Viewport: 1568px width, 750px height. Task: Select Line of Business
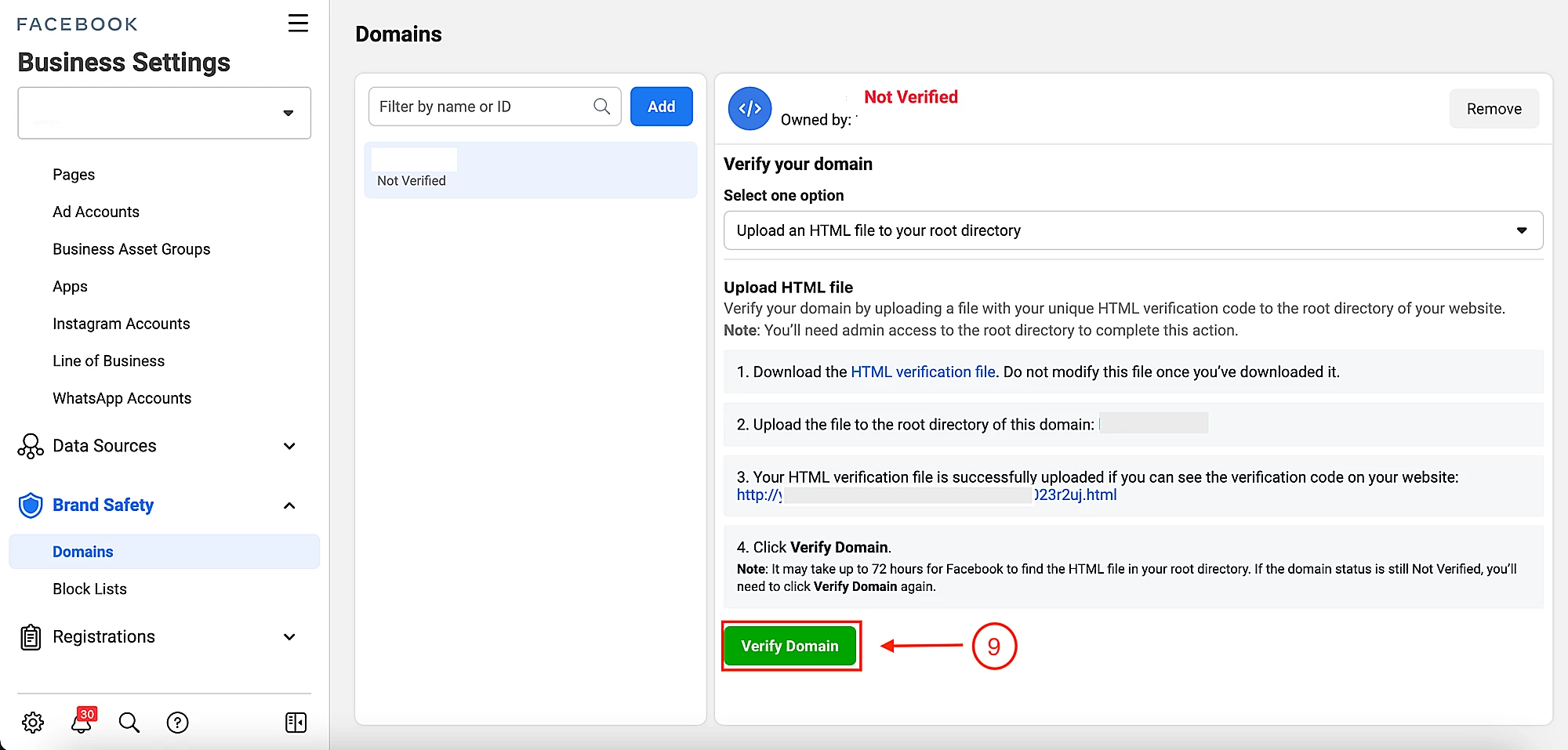pyautogui.click(x=109, y=361)
